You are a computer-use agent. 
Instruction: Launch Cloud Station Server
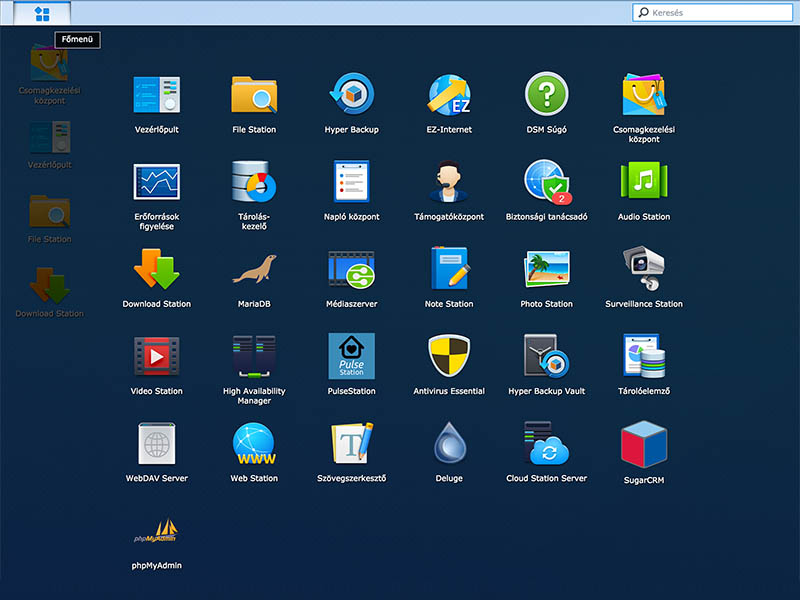546,444
